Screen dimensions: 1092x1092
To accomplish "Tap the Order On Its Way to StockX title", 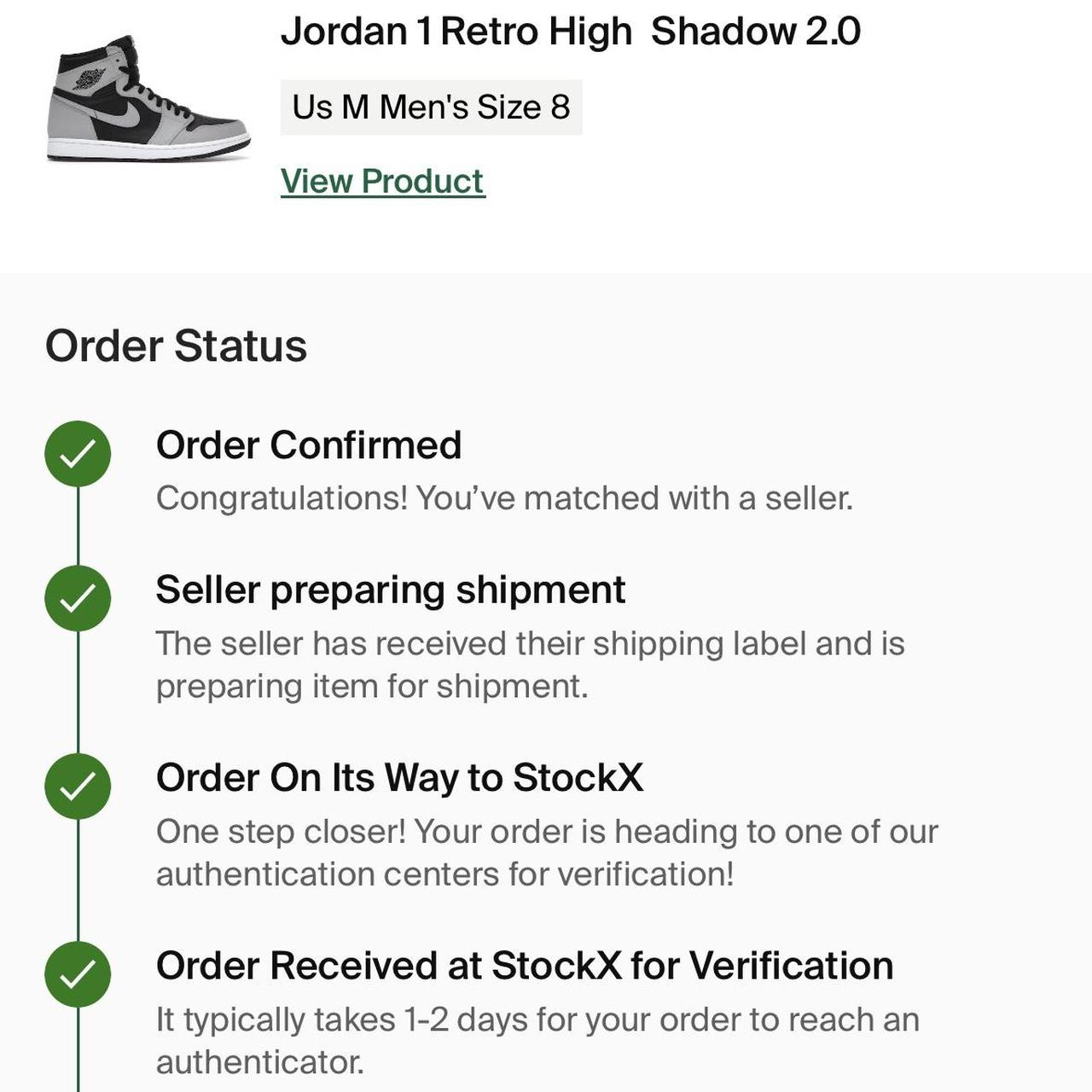I will (399, 778).
